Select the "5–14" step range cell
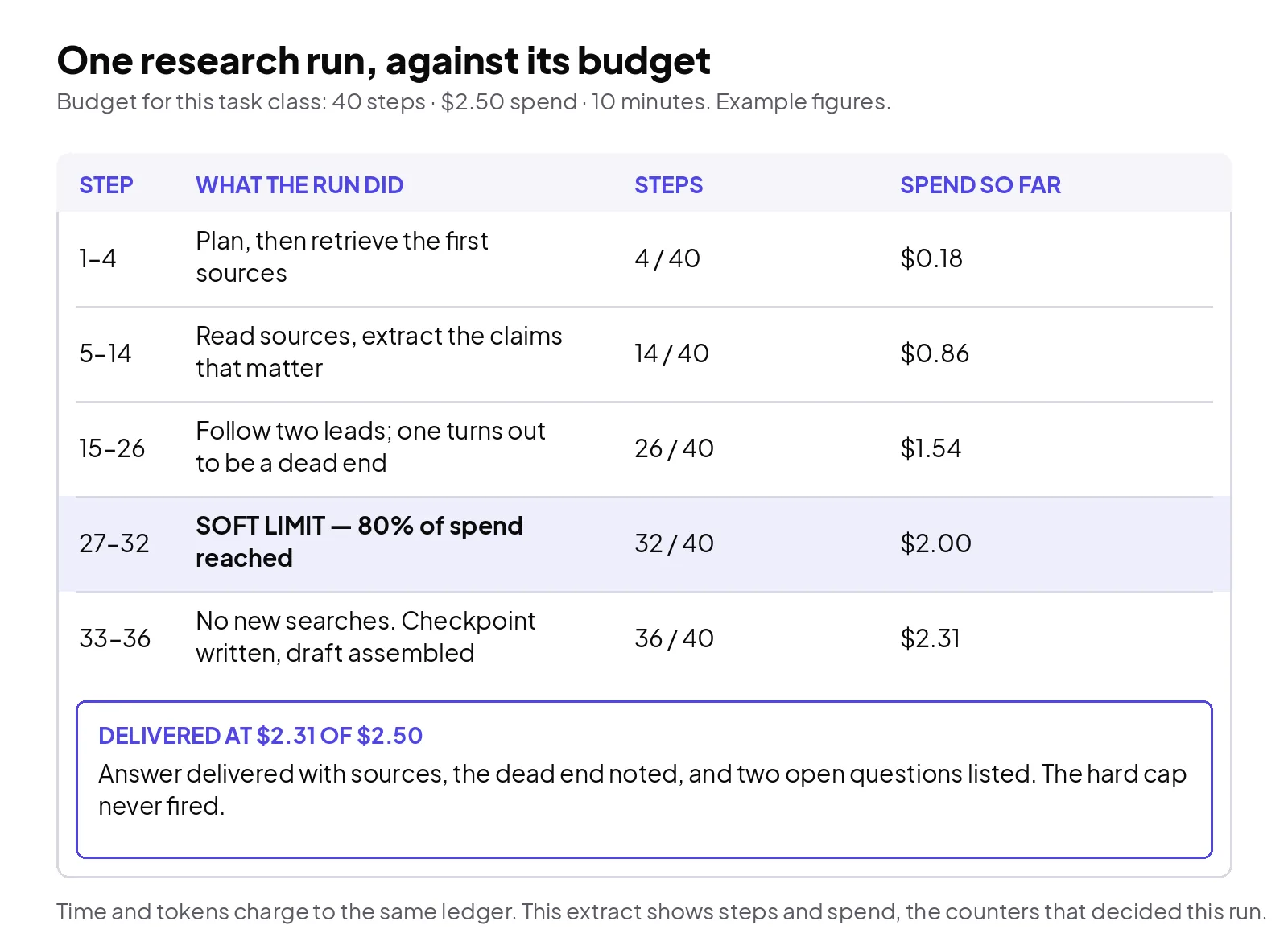The width and height of the screenshot is (1288, 950). pyautogui.click(x=105, y=353)
